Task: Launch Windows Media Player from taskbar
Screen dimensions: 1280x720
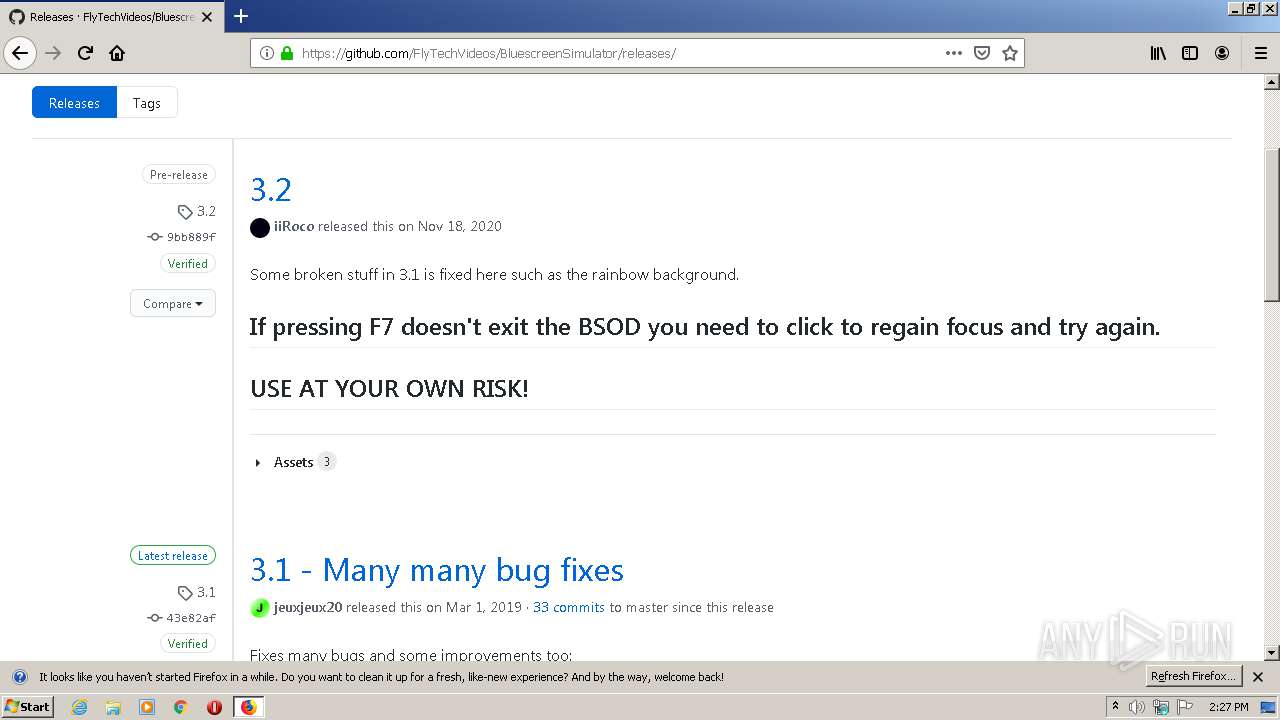Action: 147,707
